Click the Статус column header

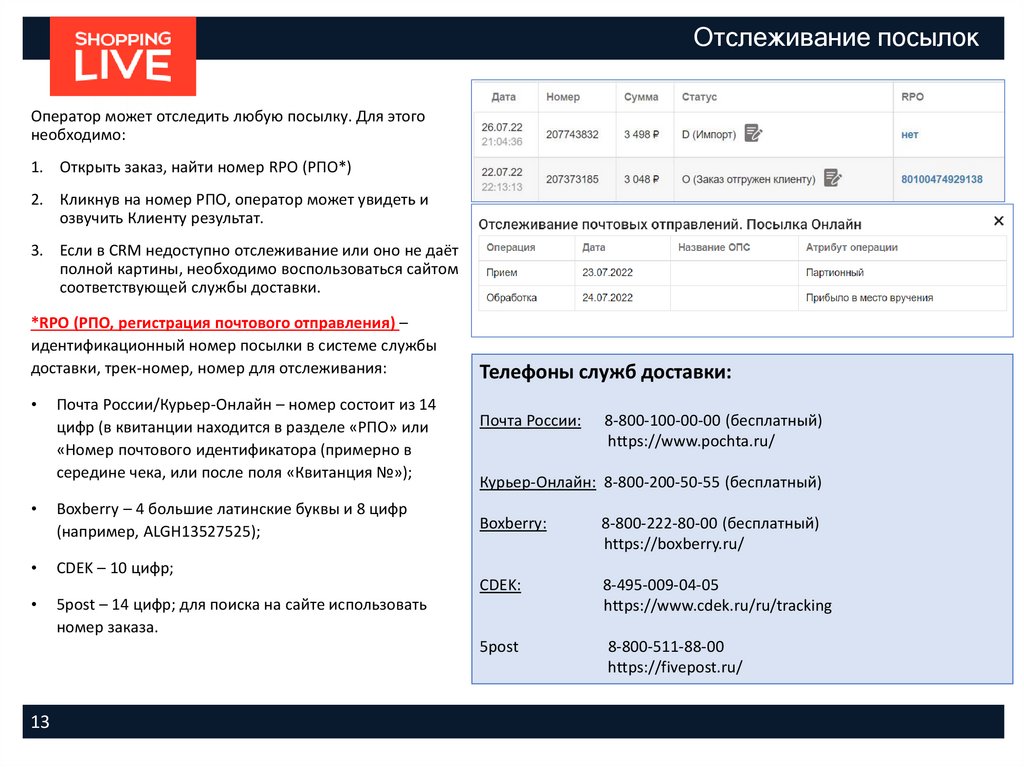(699, 97)
